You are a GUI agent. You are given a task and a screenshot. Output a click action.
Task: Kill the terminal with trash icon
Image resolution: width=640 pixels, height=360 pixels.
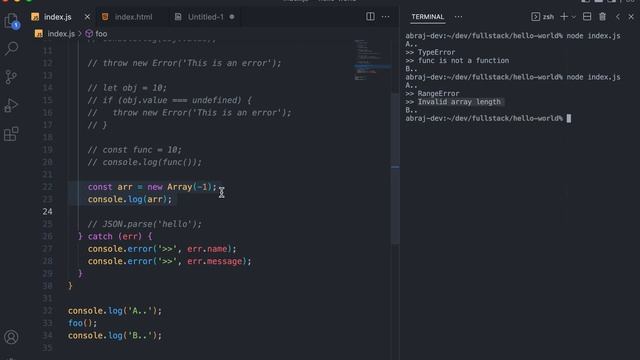pos(602,16)
